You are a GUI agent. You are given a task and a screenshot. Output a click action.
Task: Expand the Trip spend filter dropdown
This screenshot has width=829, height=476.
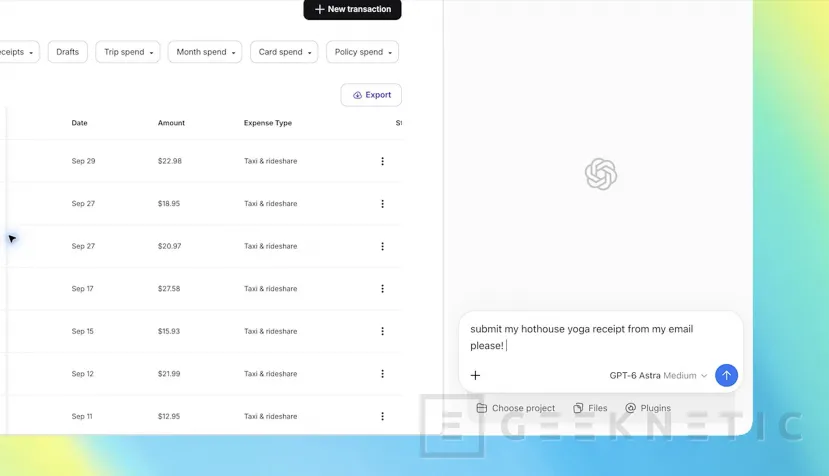pyautogui.click(x=128, y=52)
